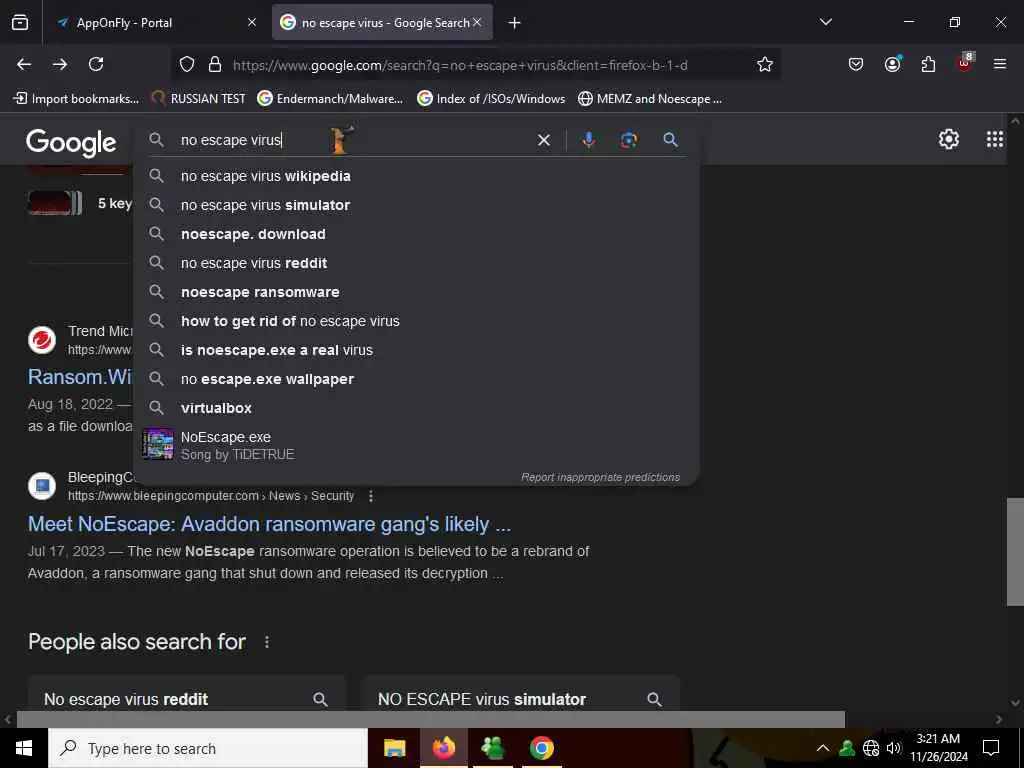Image resolution: width=1024 pixels, height=768 pixels.
Task: Open Meet NoEscape Avaddon ransomware result
Action: (x=269, y=524)
